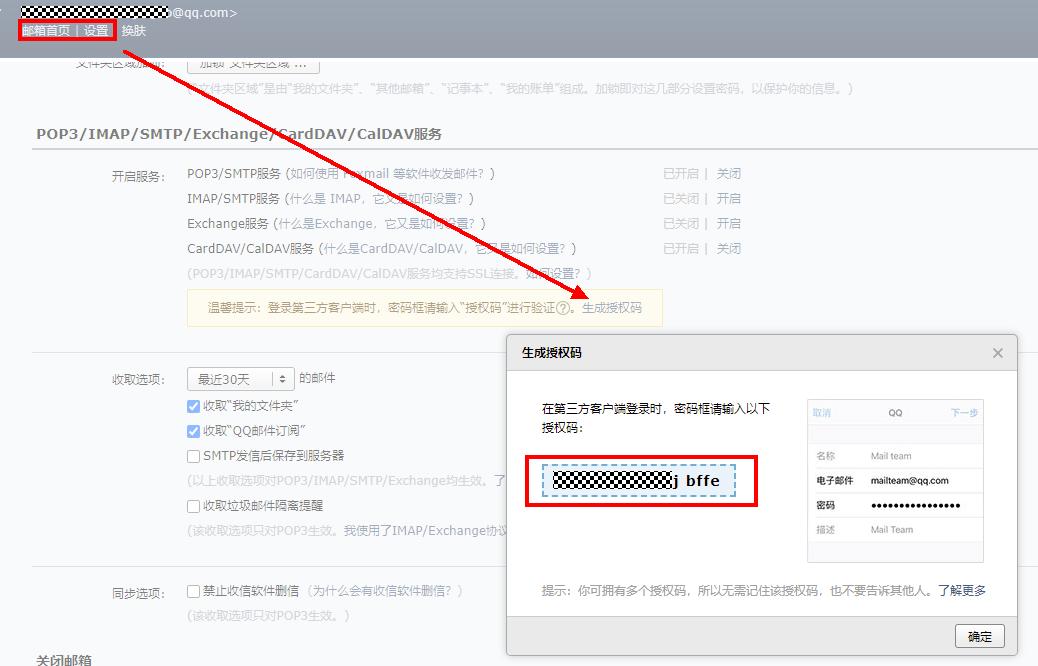The height and width of the screenshot is (666, 1038).
Task: Open the 设置 settings menu item
Action: tap(94, 31)
